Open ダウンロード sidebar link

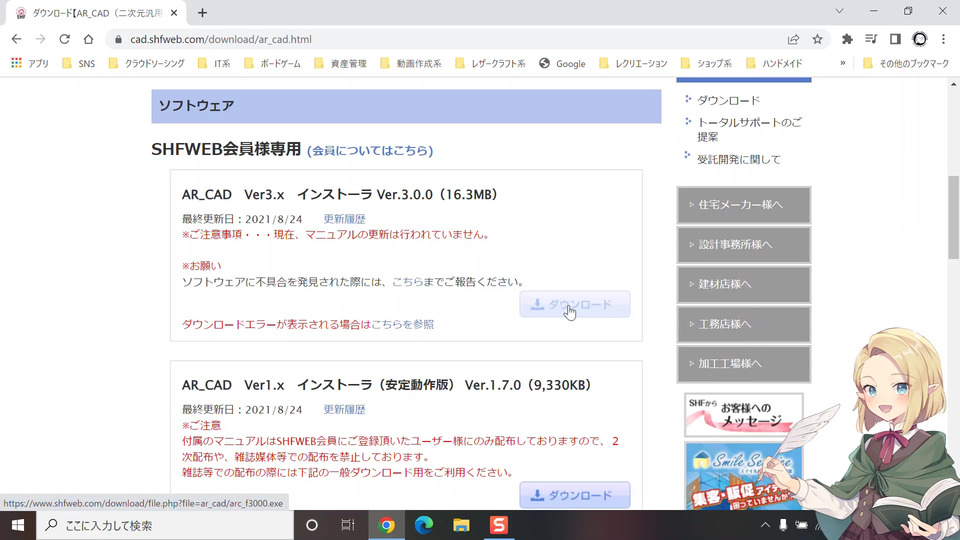coord(728,100)
